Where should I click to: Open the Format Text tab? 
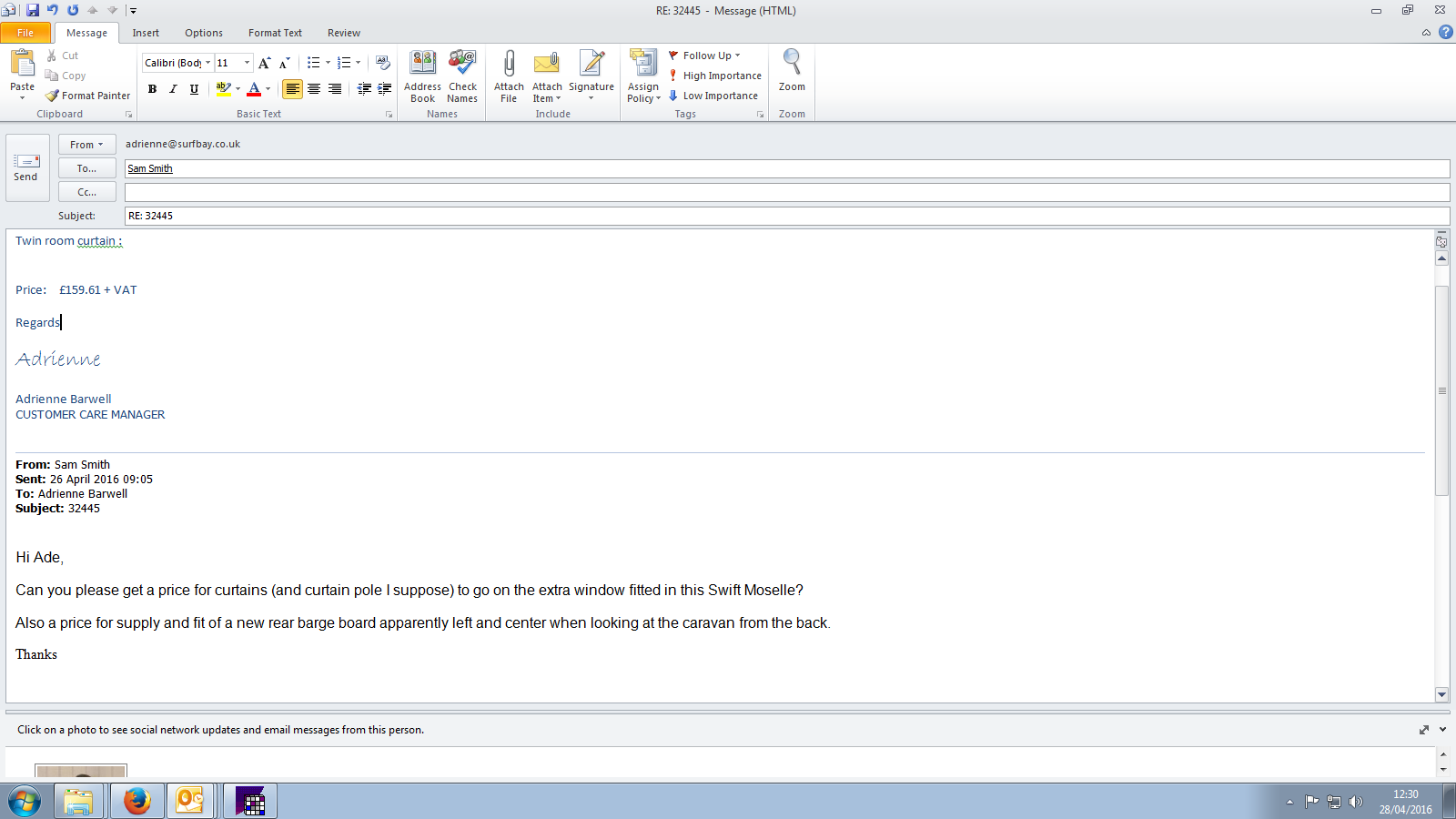(x=275, y=33)
